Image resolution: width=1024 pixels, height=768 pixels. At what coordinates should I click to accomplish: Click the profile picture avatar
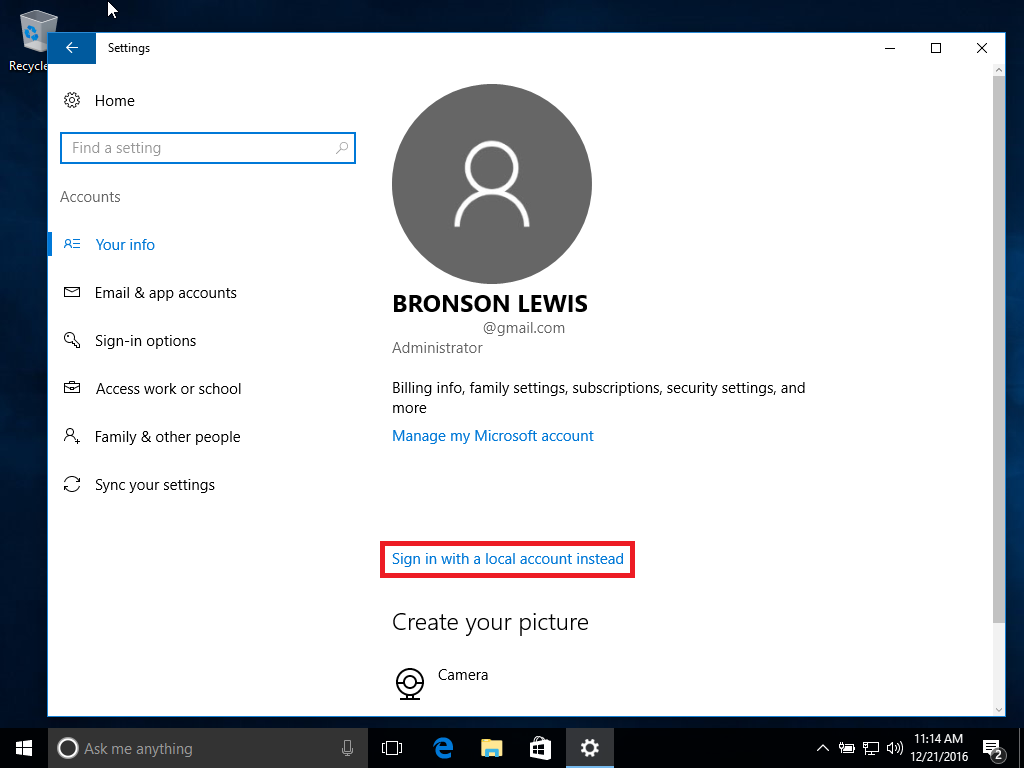(492, 184)
